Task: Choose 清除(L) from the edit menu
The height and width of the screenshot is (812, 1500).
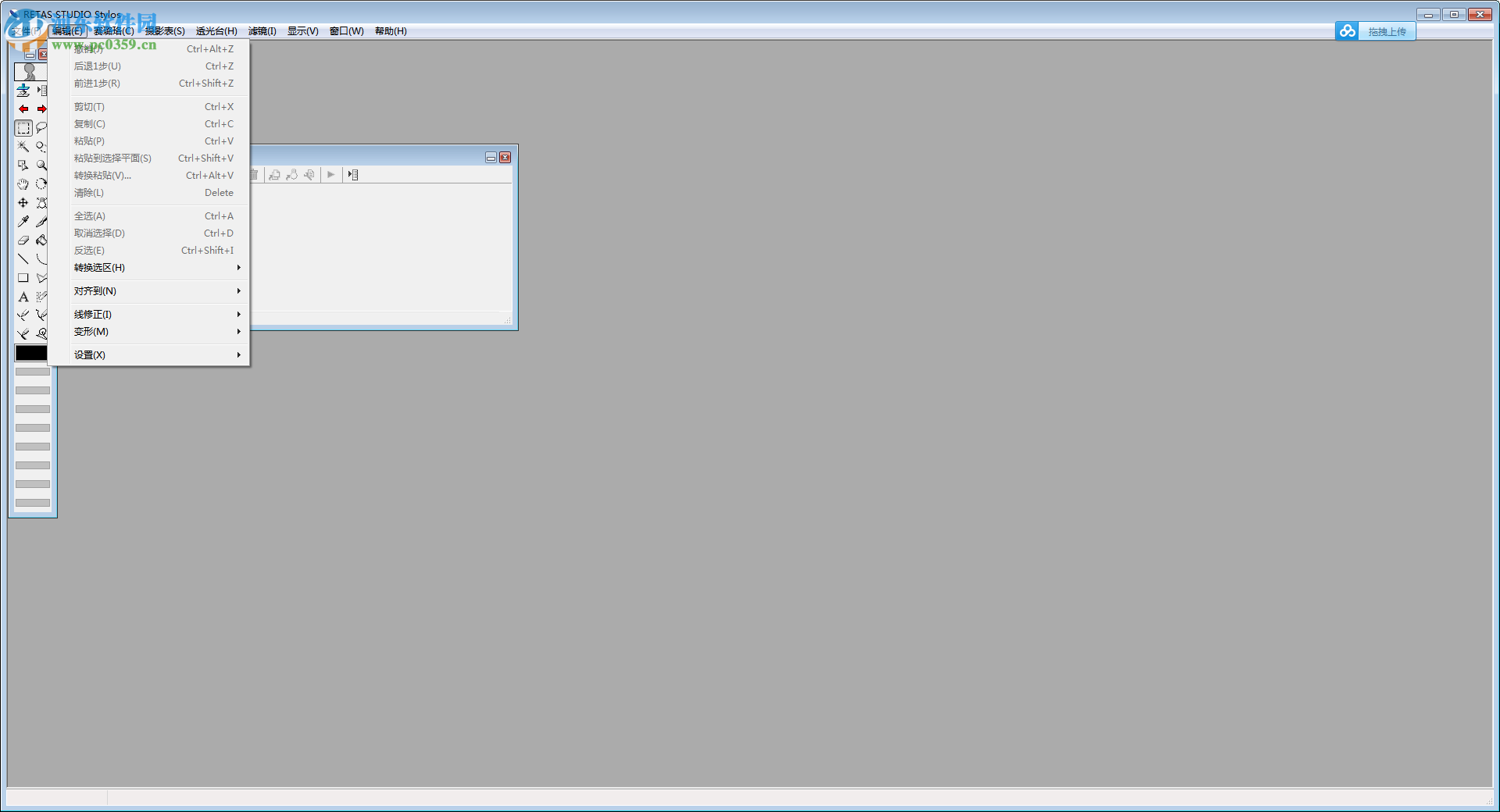Action: click(149, 193)
